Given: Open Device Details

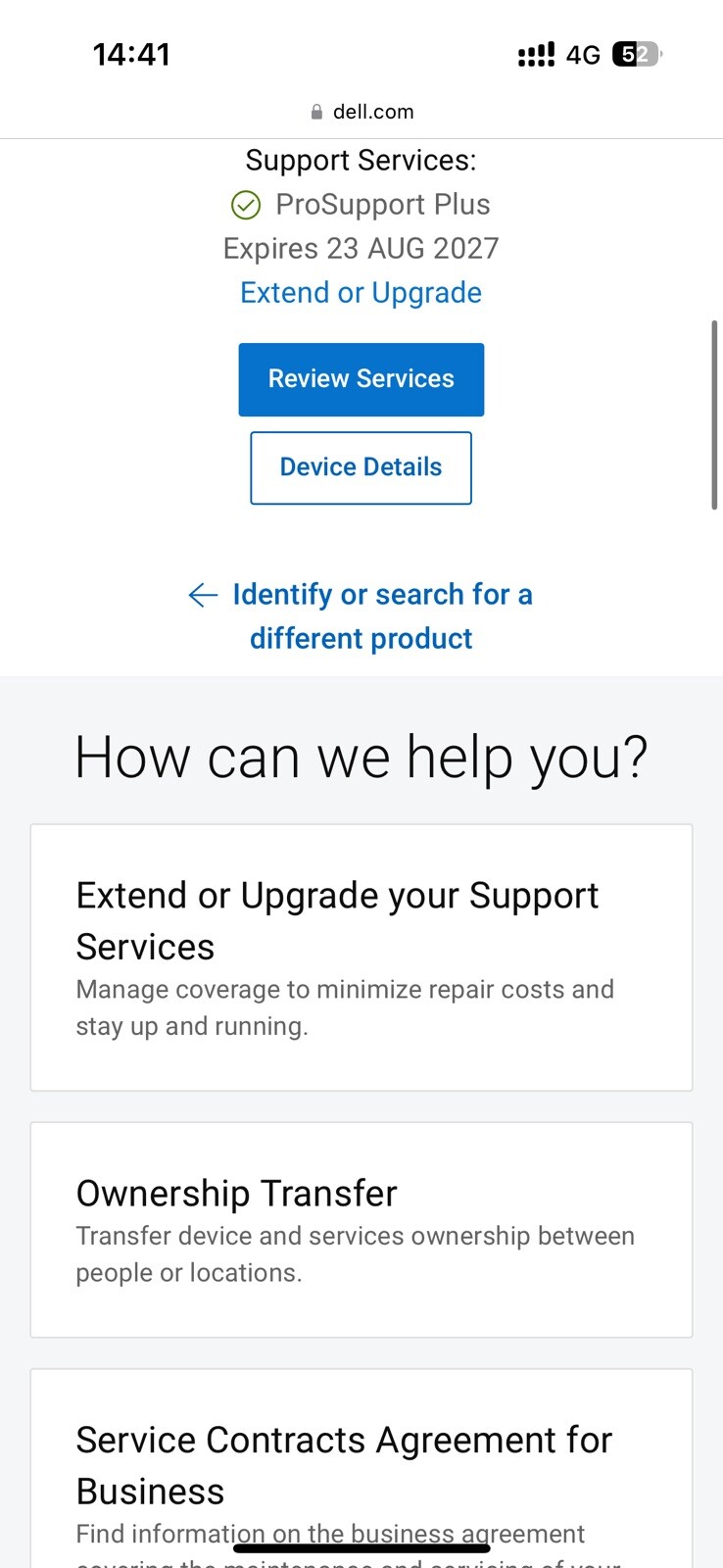Looking at the screenshot, I should pos(361,467).
